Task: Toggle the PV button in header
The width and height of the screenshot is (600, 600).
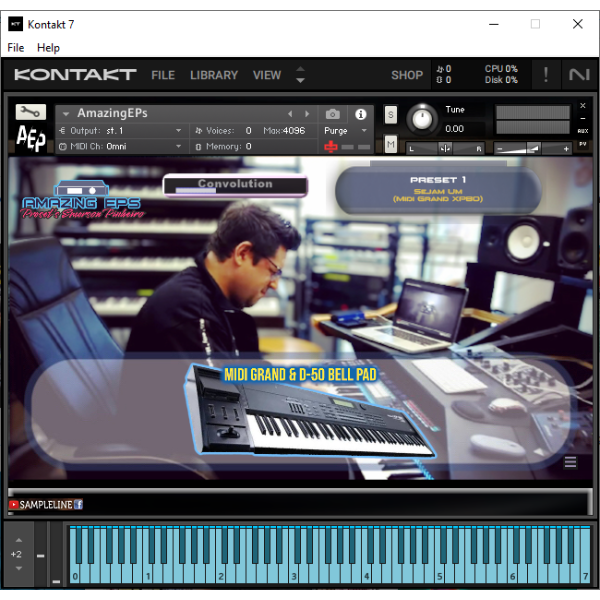Action: click(583, 144)
